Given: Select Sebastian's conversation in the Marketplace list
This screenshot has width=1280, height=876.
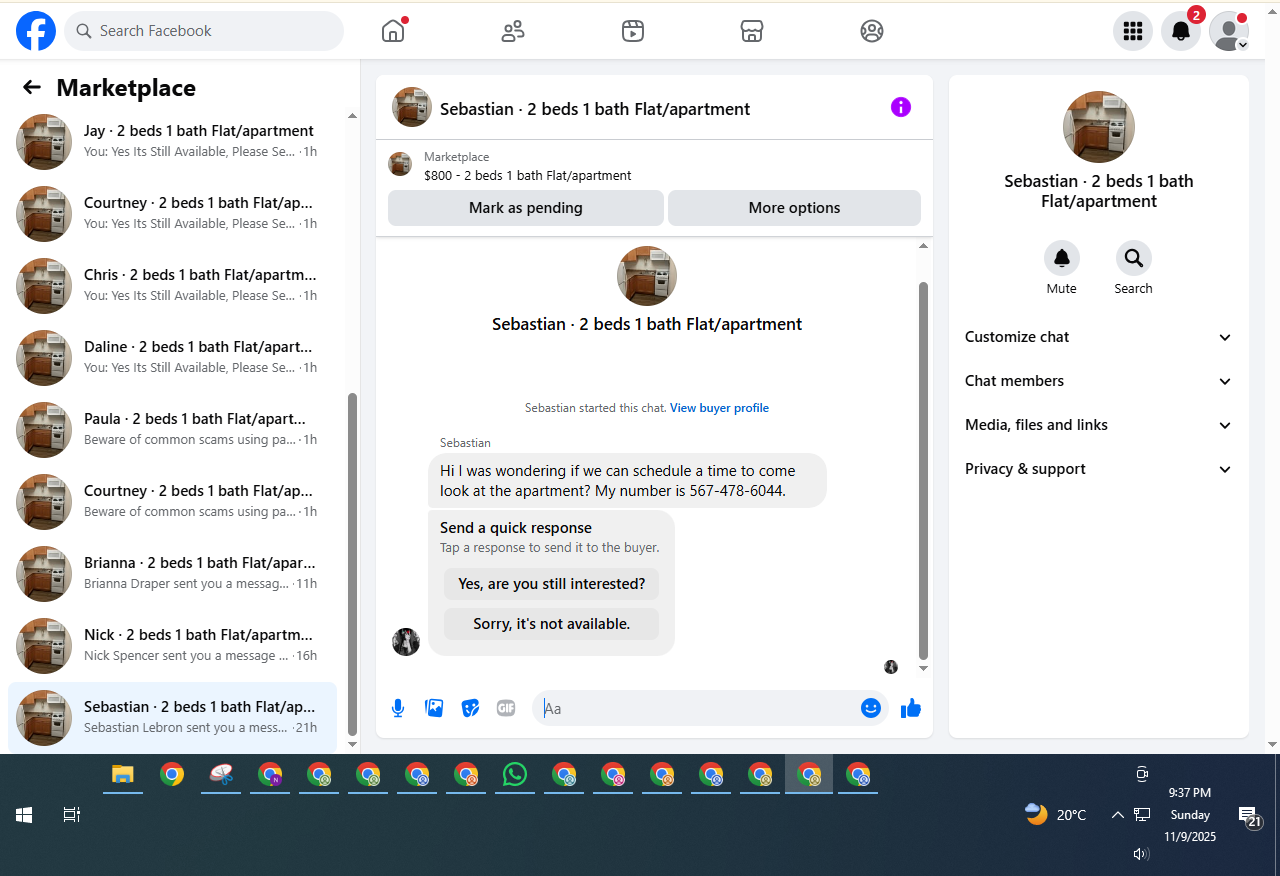Looking at the screenshot, I should coord(172,718).
